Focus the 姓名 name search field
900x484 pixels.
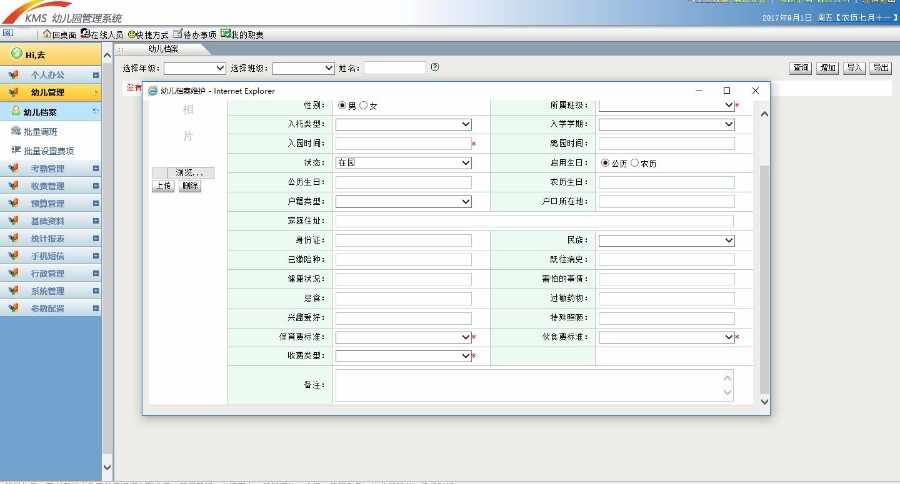point(395,68)
